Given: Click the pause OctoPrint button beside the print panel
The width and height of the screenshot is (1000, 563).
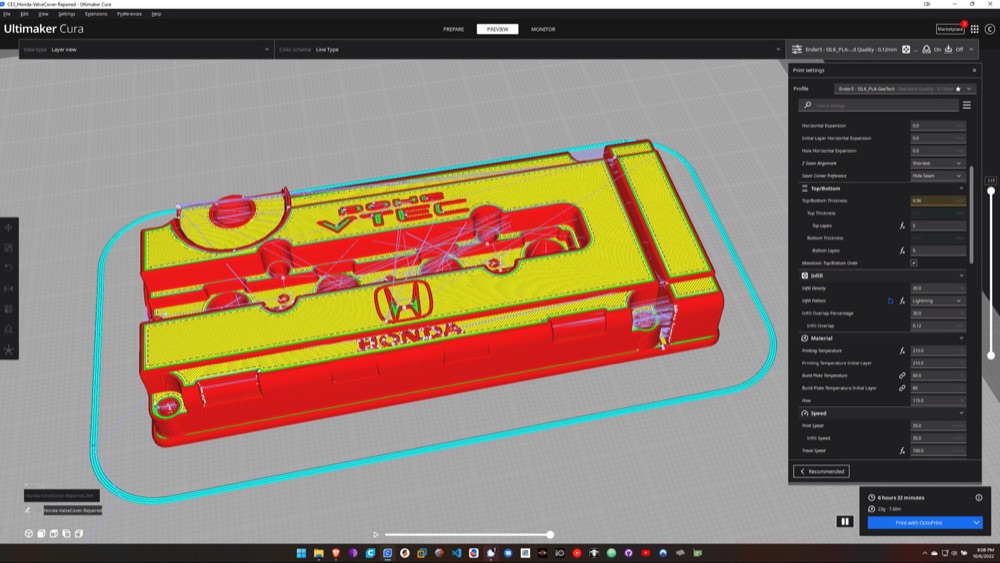Looking at the screenshot, I should tap(845, 522).
